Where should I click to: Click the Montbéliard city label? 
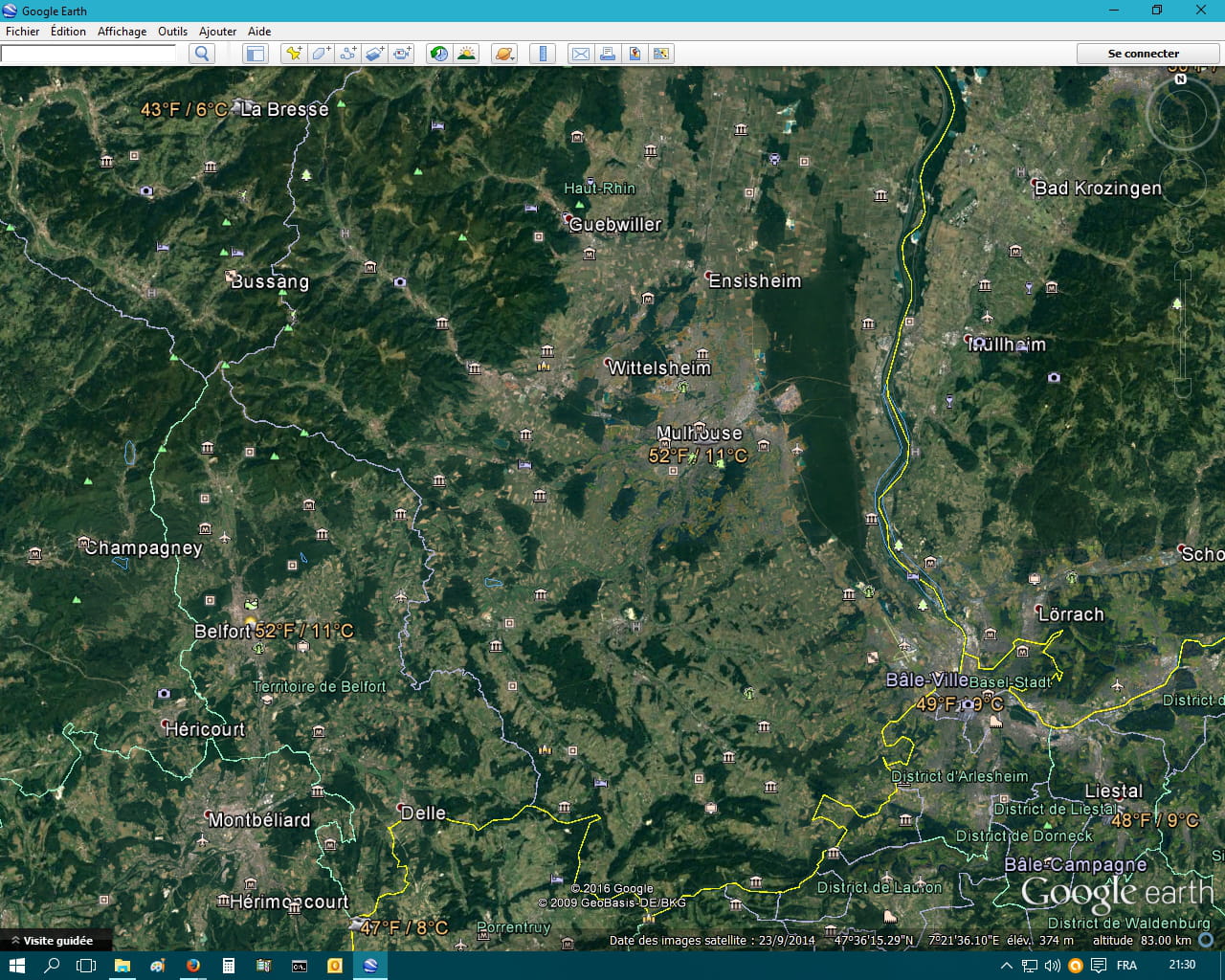[259, 820]
